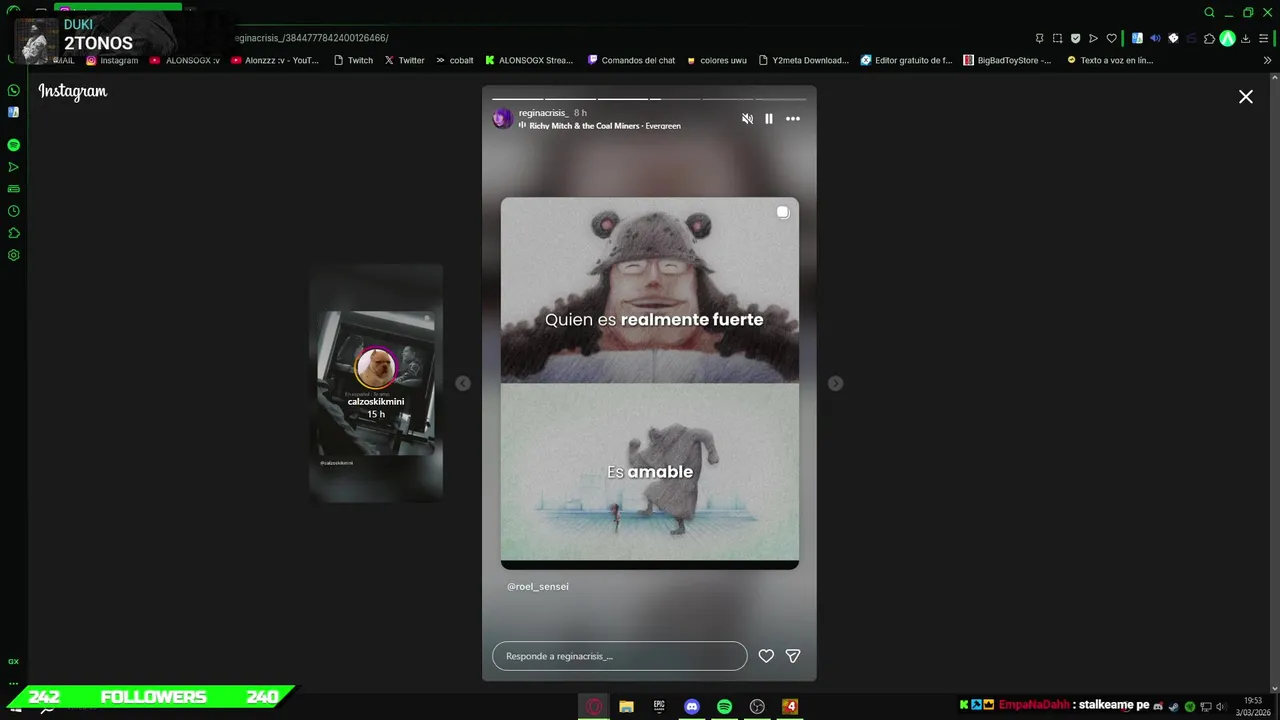Open Discord from the taskbar

692,707
